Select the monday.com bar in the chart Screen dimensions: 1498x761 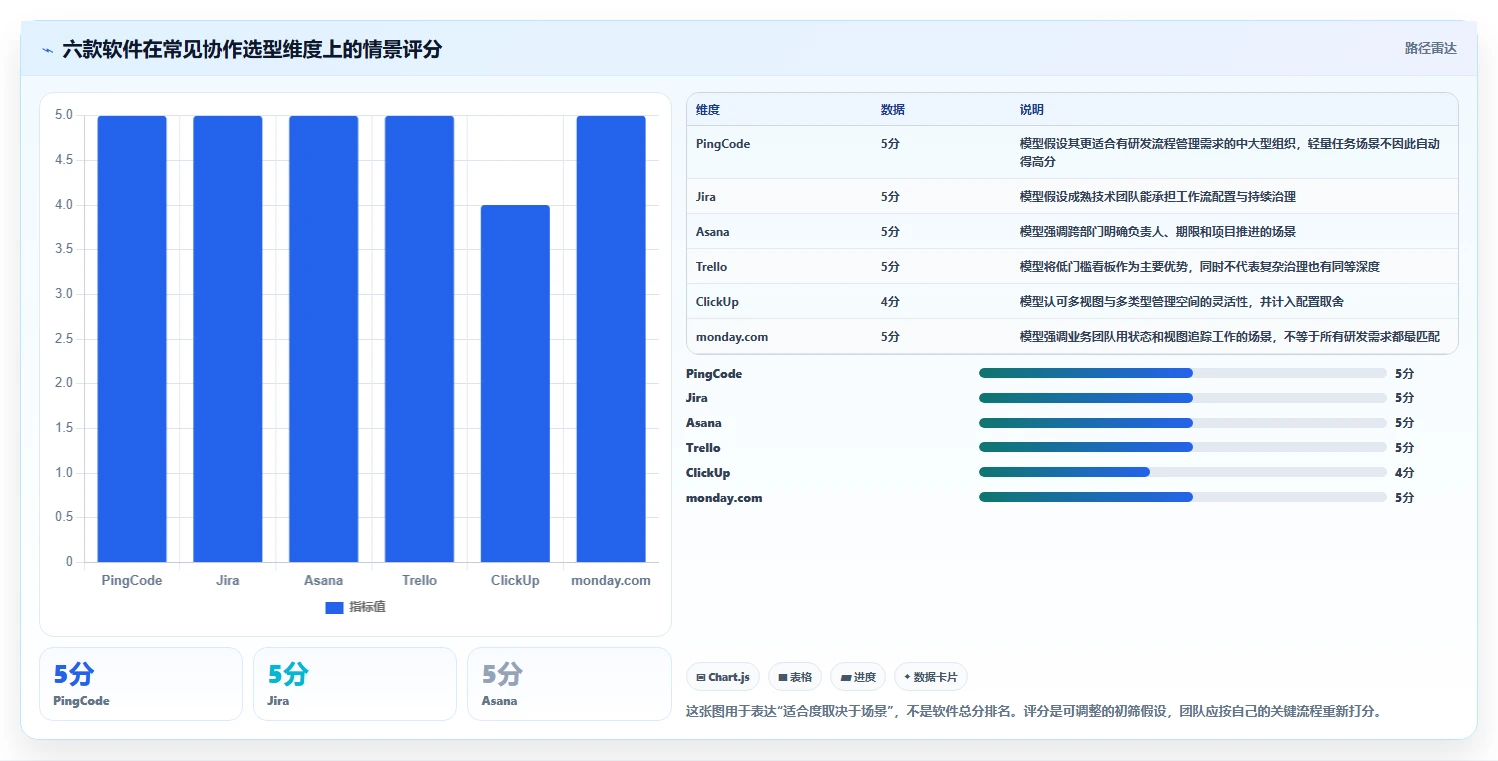pyautogui.click(x=611, y=339)
